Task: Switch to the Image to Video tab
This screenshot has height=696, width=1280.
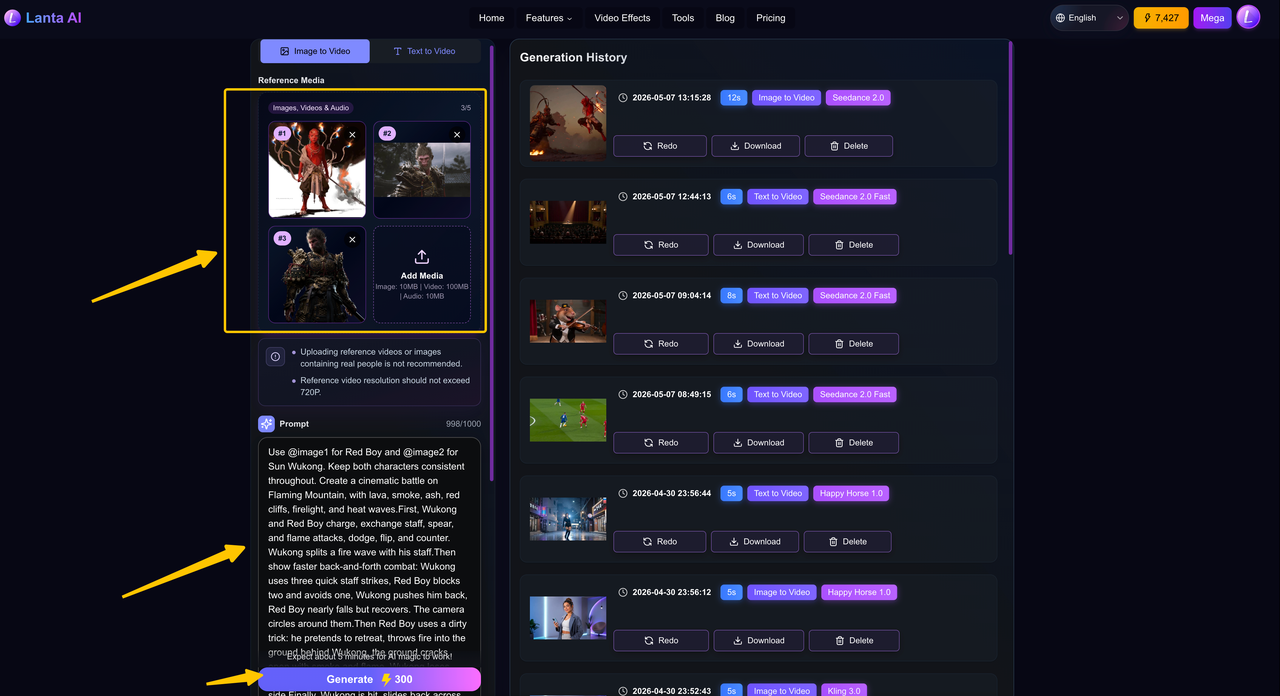Action: coord(315,51)
